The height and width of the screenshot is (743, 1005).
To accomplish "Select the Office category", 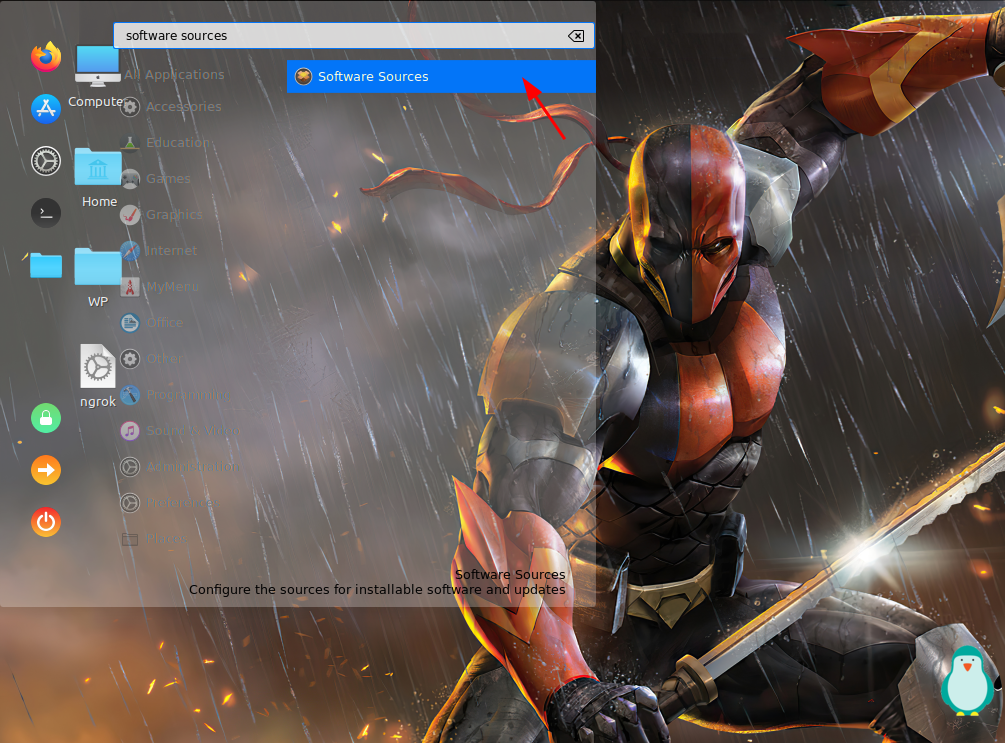I will (x=153, y=322).
